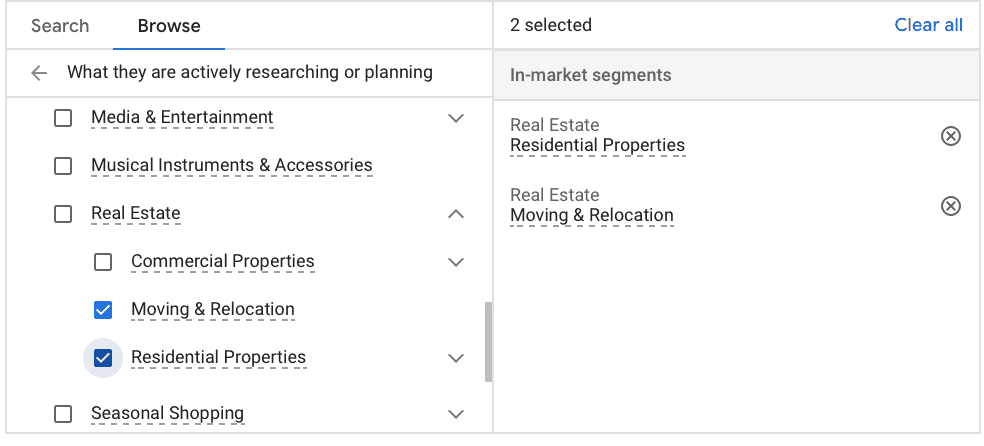The width and height of the screenshot is (984, 446).
Task: Remove Moving & Relocation from selected segments
Action: (x=951, y=206)
